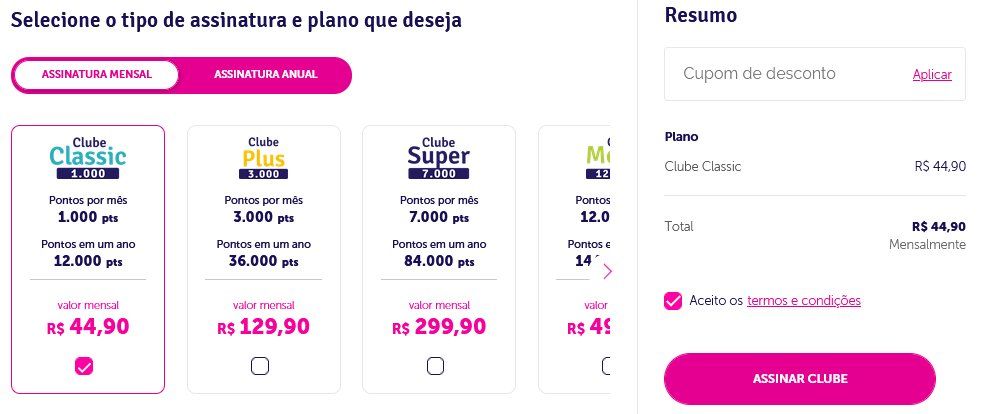
Task: Select the Assinatura Mensal option
Action: click(97, 75)
